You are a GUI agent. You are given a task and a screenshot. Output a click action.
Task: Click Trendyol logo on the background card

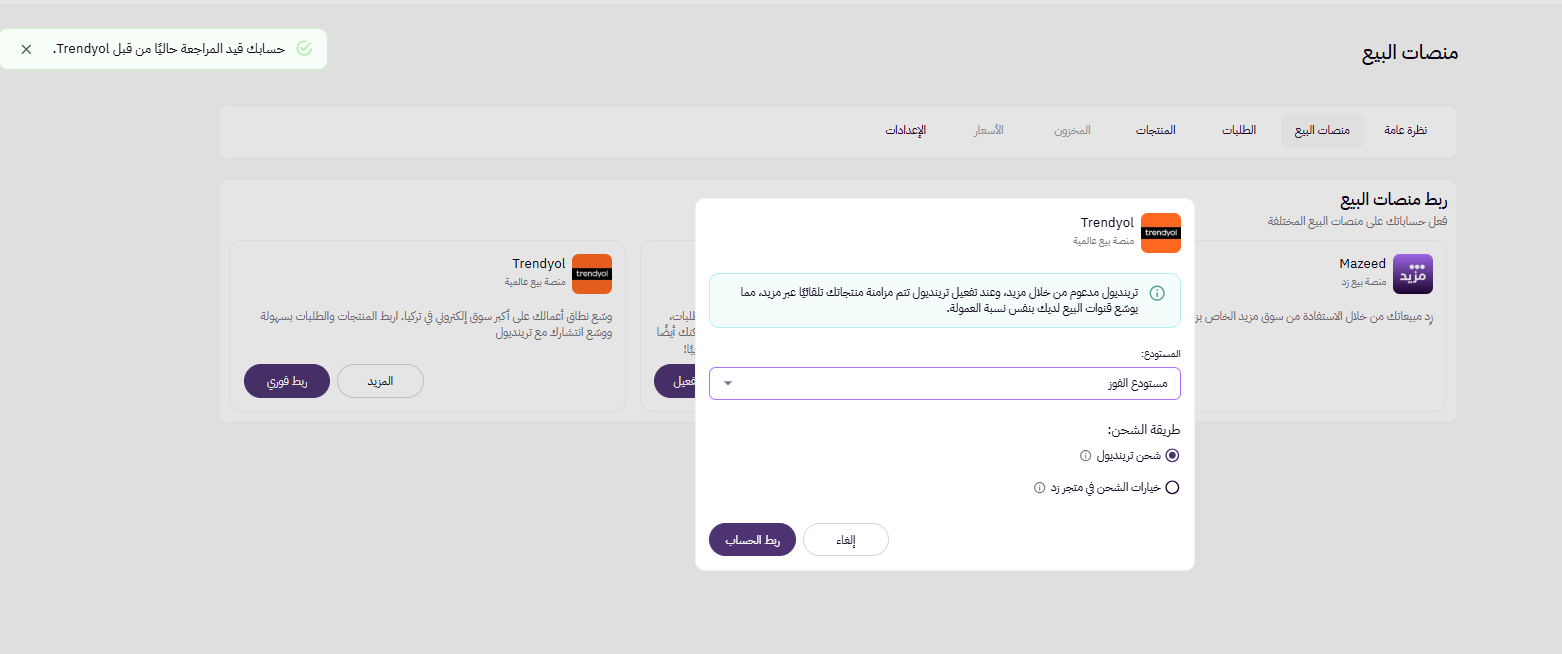click(591, 274)
